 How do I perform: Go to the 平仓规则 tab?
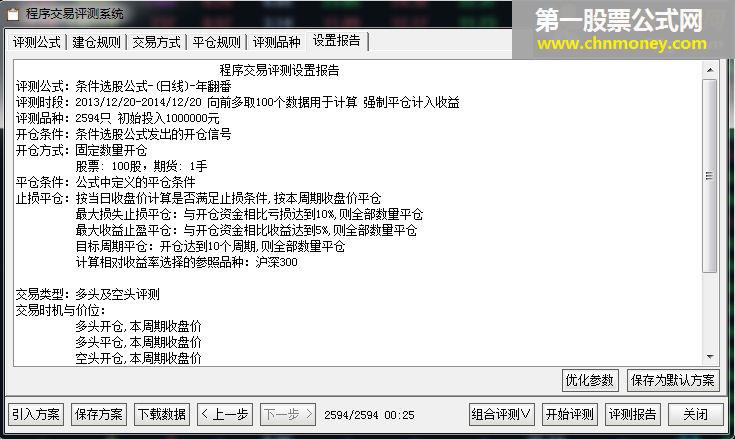click(217, 42)
